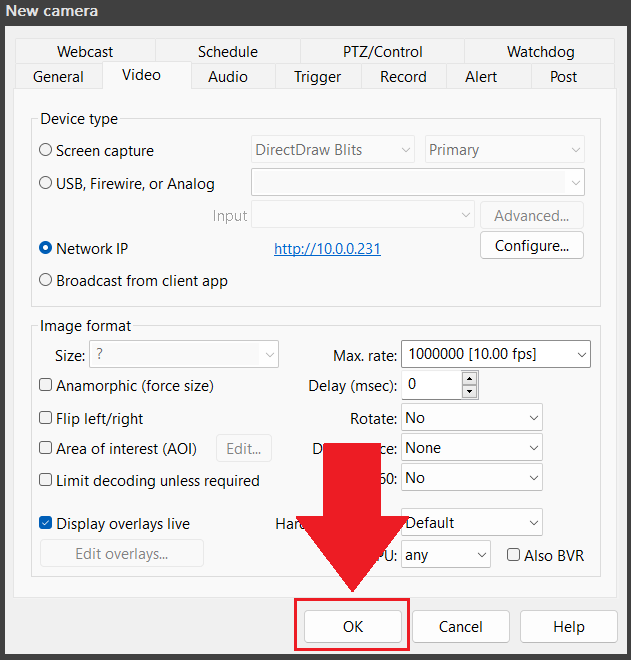
Task: Open the Schedule tab
Action: click(228, 51)
